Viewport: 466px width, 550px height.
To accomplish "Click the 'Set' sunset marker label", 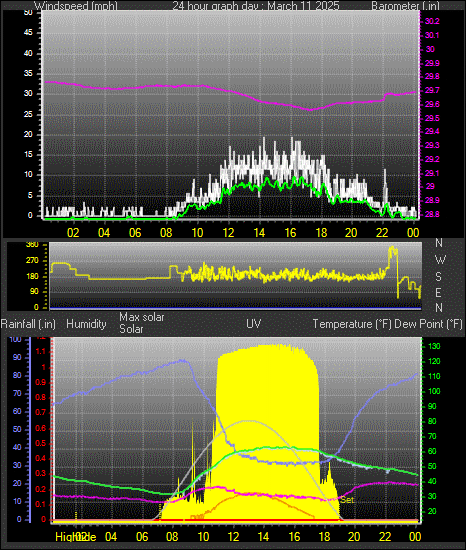I will pyautogui.click(x=347, y=499).
